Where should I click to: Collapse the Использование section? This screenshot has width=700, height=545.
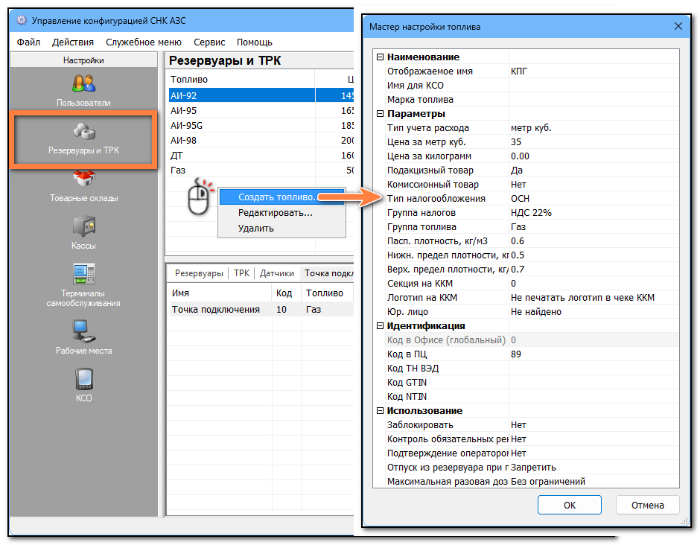click(380, 410)
